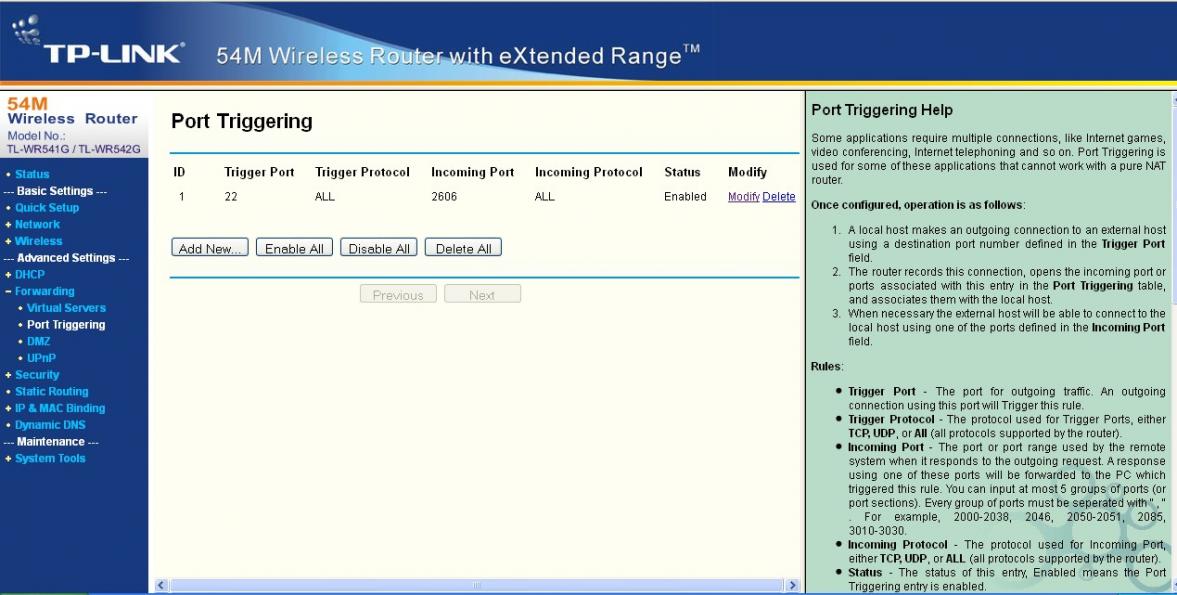Open Virtual Servers submenu item
1177x595 pixels.
point(66,308)
